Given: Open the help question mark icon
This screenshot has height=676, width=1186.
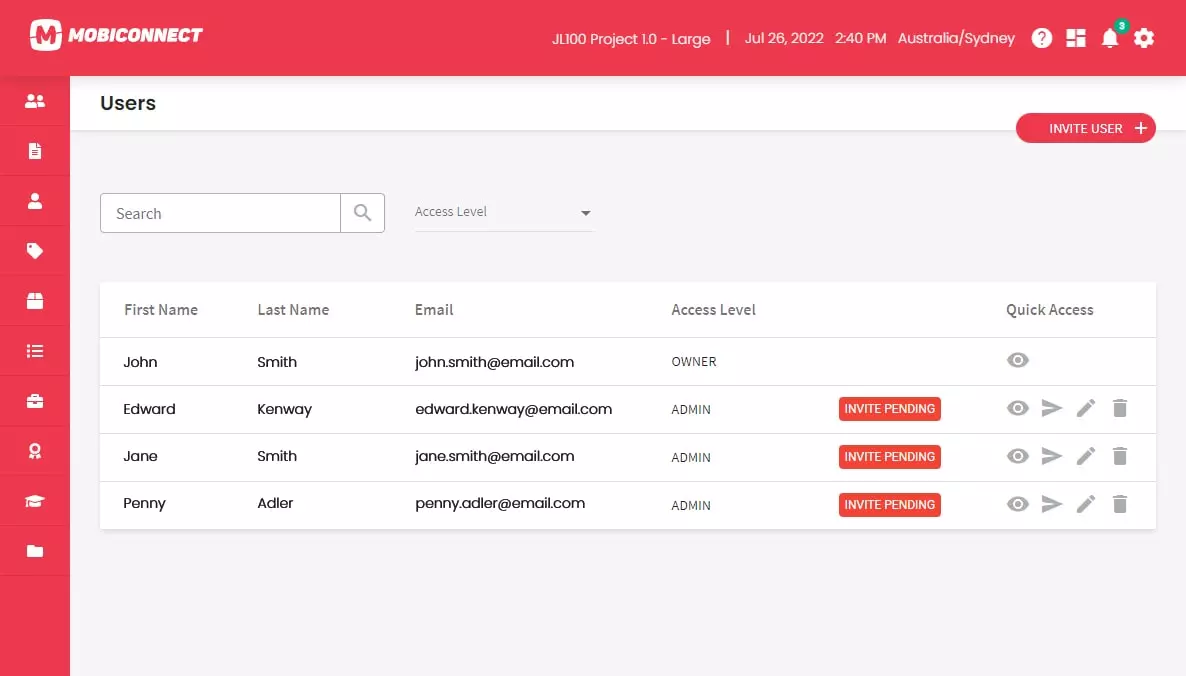Looking at the screenshot, I should 1042,38.
